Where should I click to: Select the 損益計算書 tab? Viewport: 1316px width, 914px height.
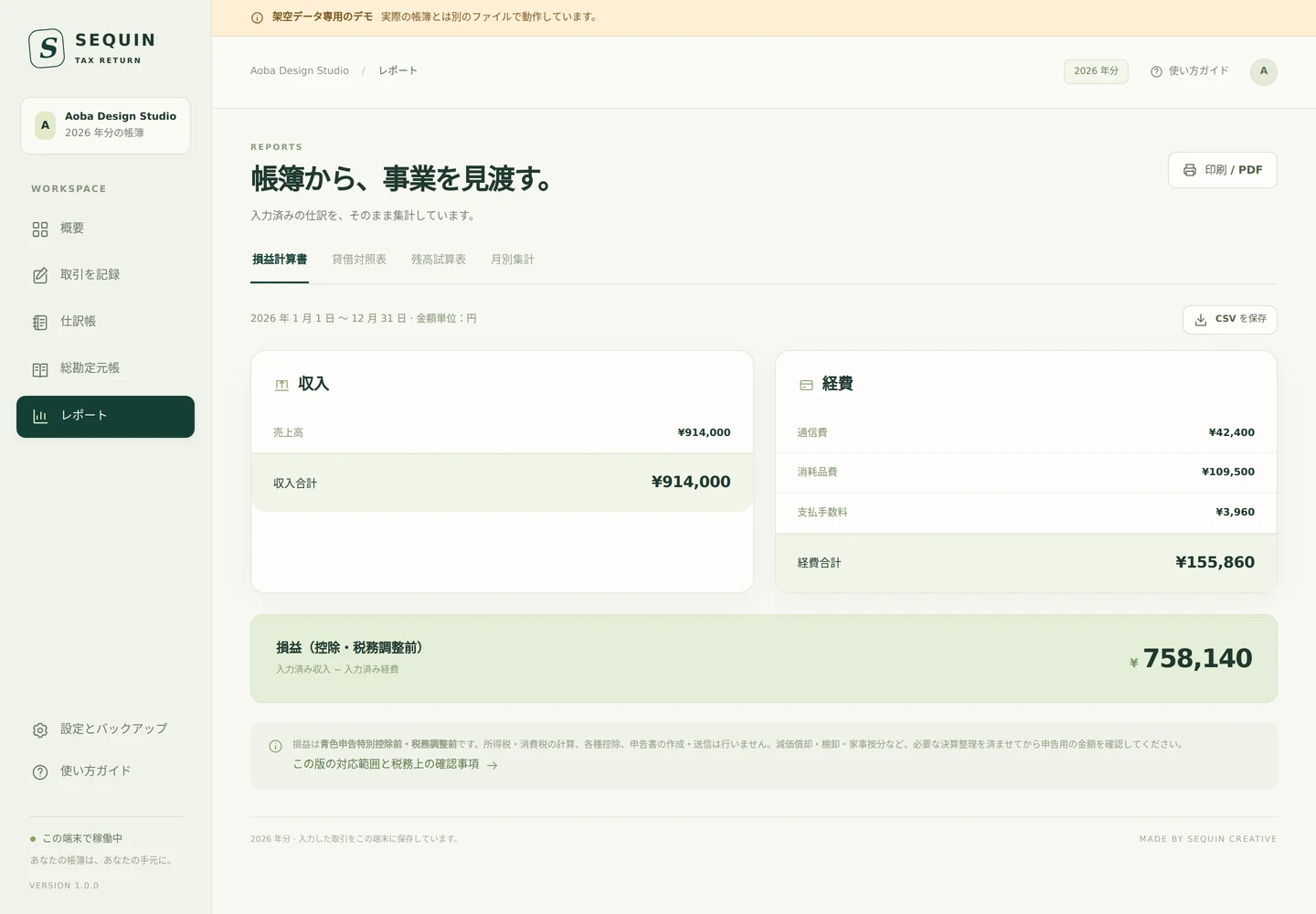click(280, 260)
